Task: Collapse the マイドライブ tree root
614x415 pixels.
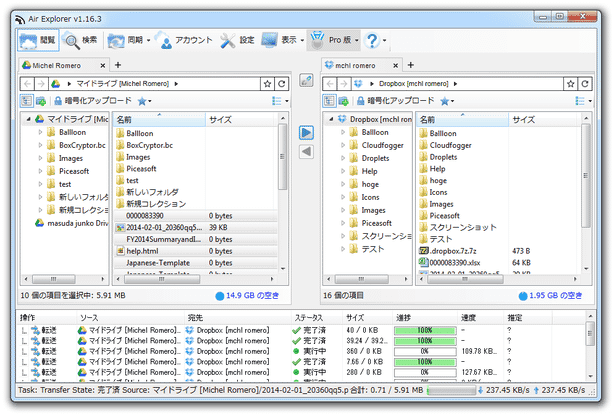Action: 28,119
